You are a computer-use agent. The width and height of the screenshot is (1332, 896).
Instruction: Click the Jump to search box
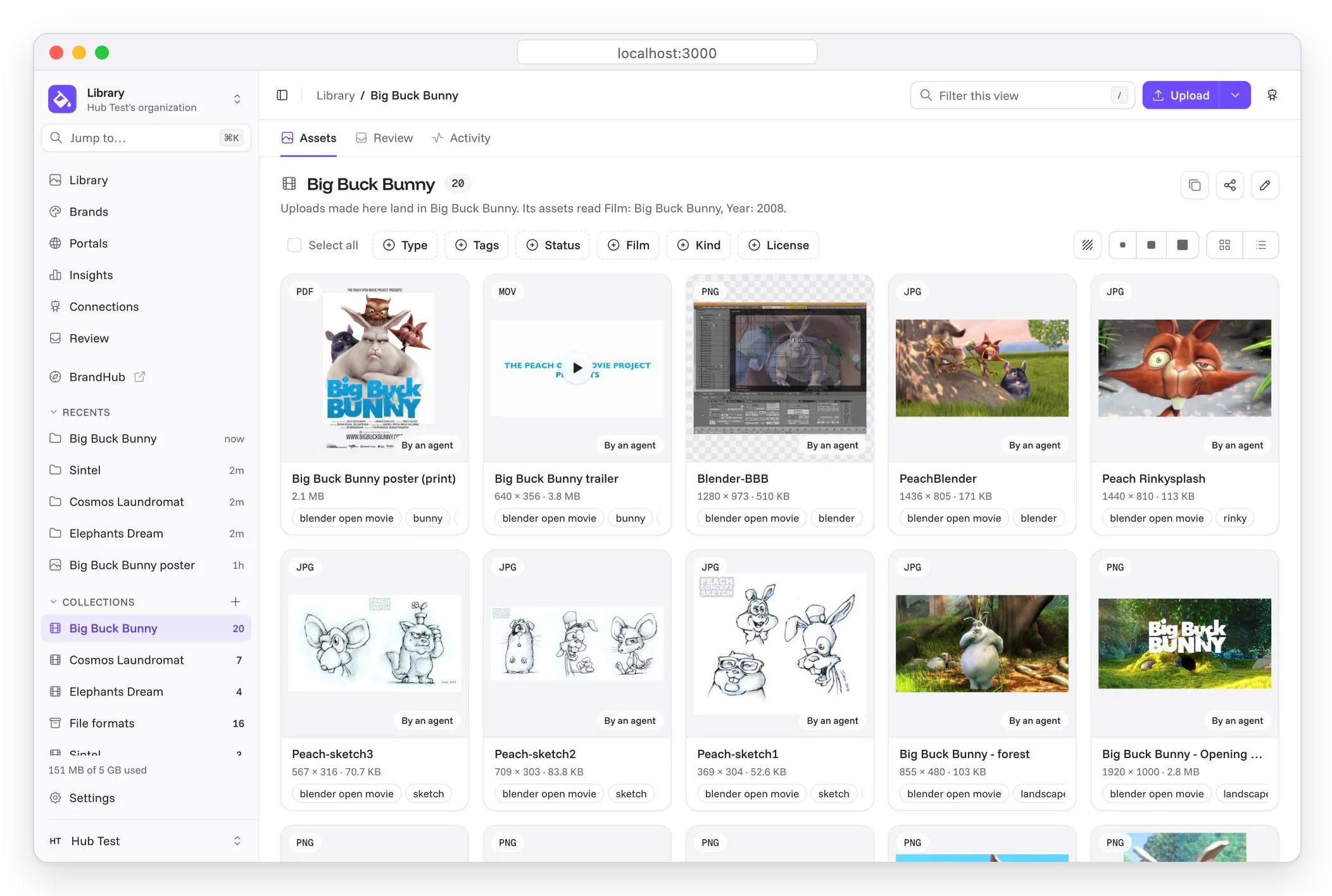pos(146,137)
